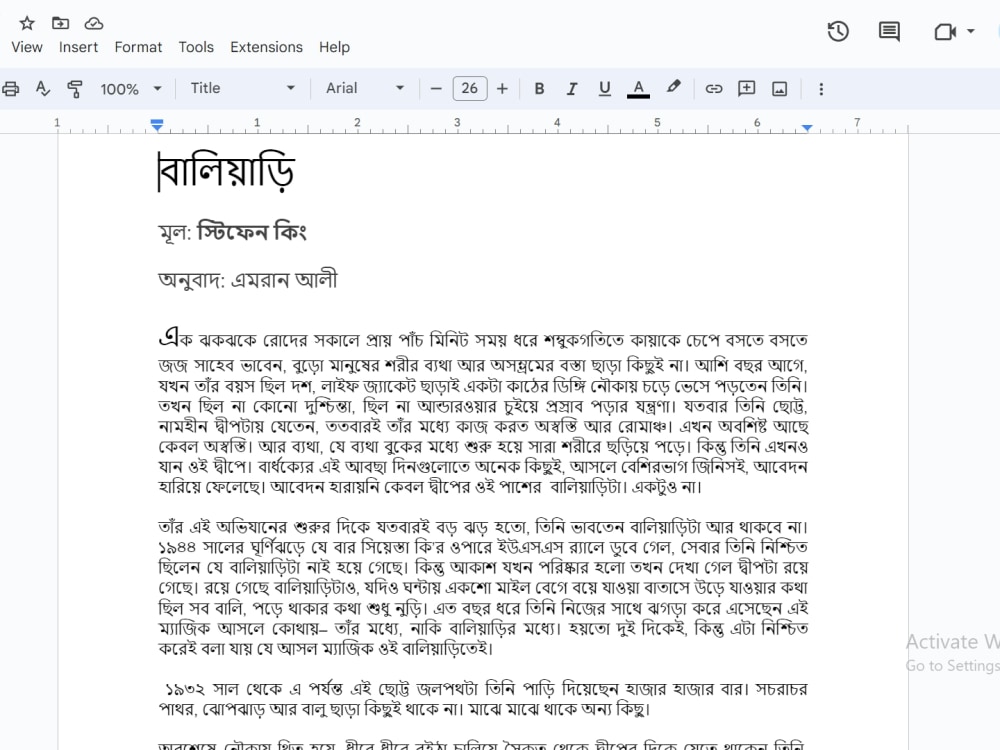Image resolution: width=1000 pixels, height=750 pixels.
Task: Open the text color picker
Action: pos(638,89)
